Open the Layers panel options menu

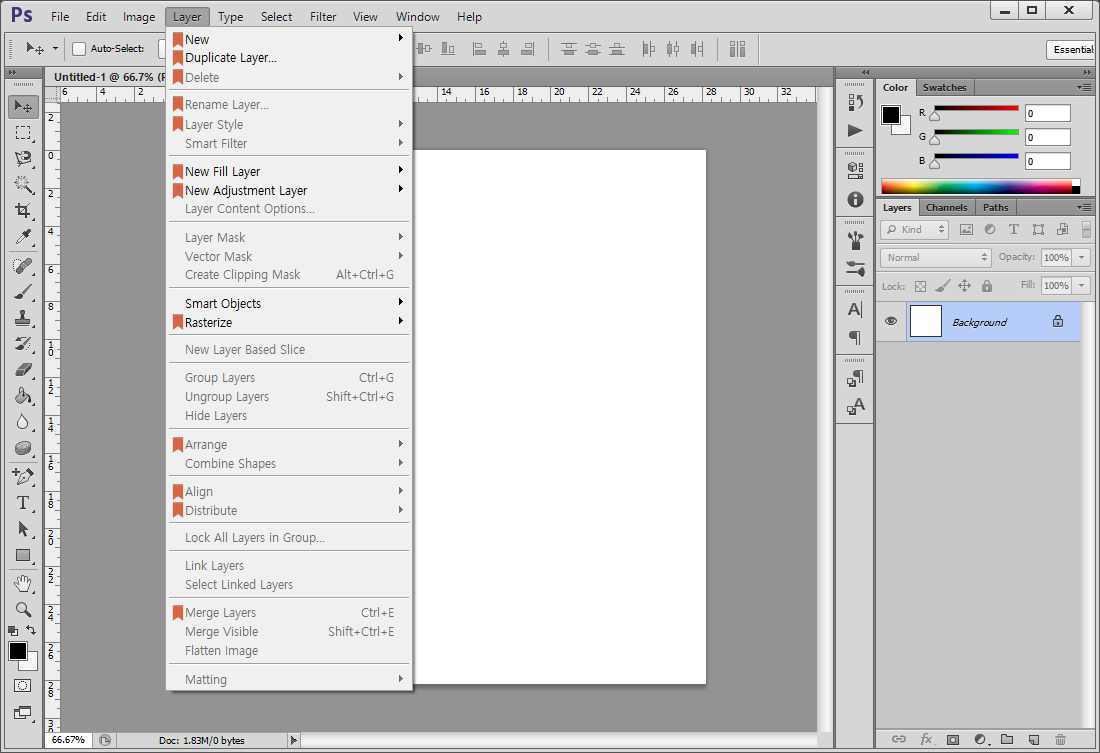click(x=1084, y=207)
